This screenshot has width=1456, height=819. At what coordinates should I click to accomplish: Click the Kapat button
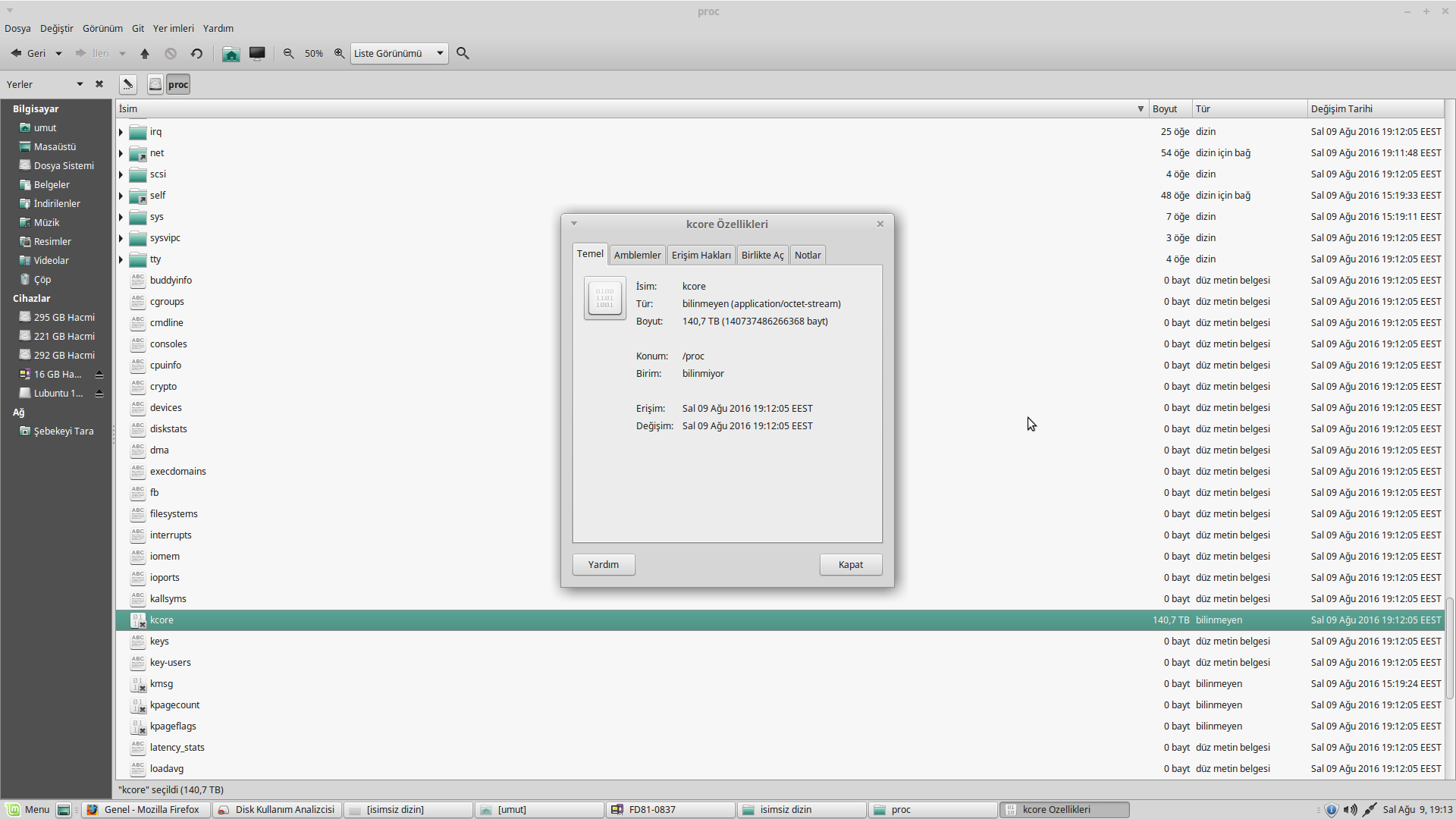[x=851, y=565]
